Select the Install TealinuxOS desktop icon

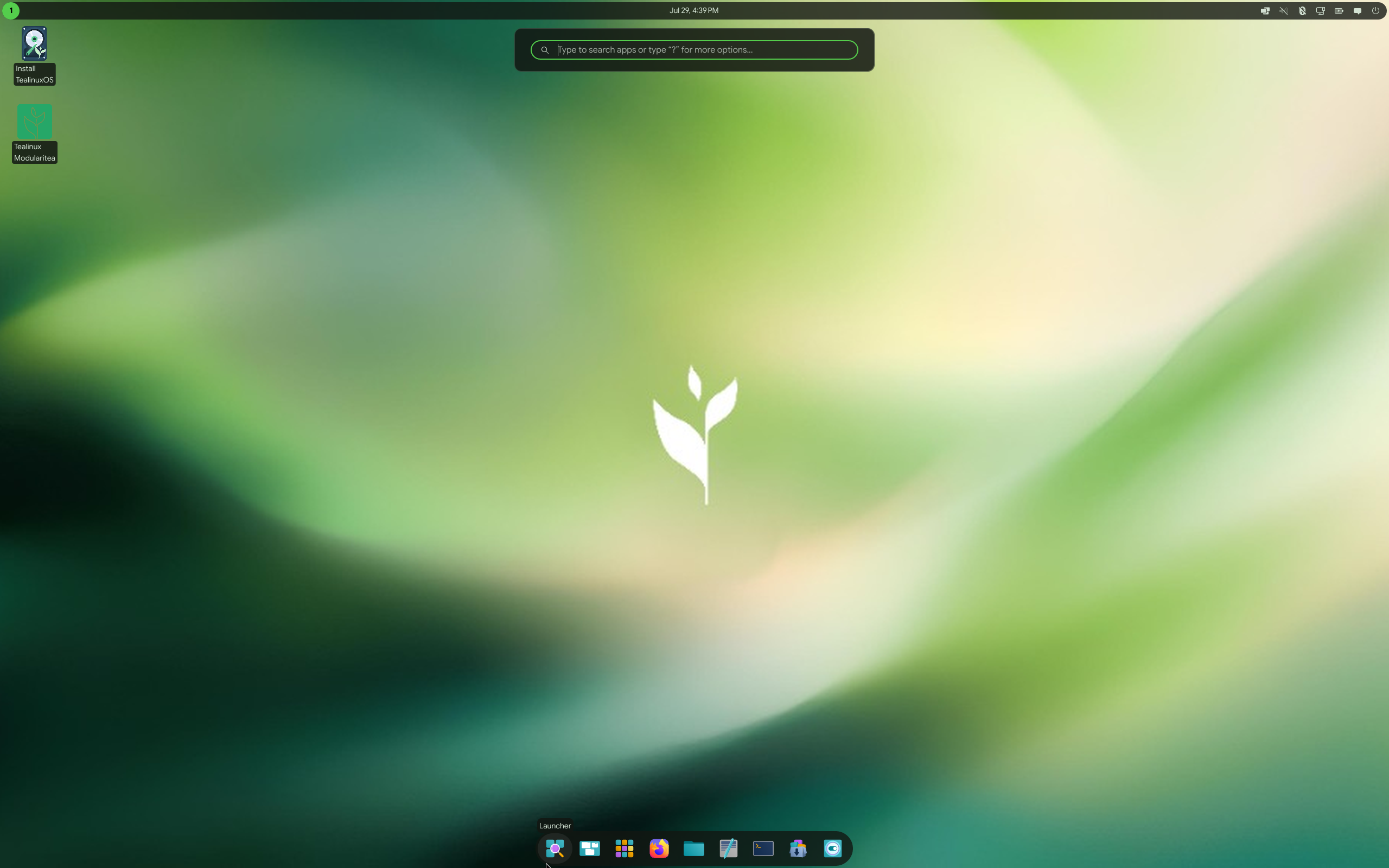pos(34,56)
